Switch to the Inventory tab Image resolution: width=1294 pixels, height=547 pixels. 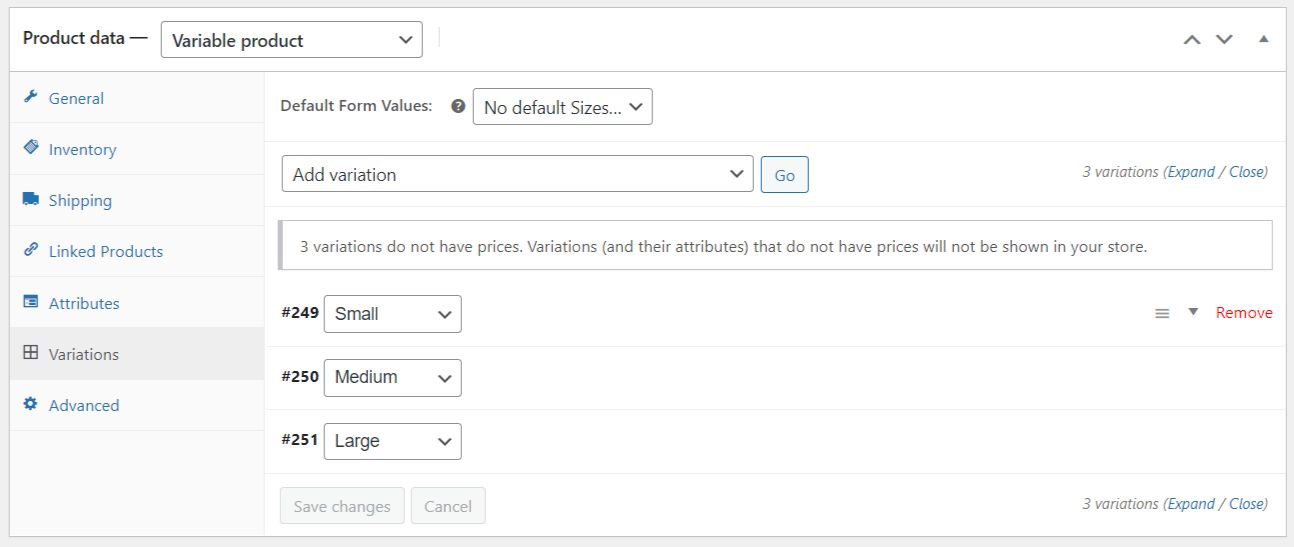coord(82,149)
